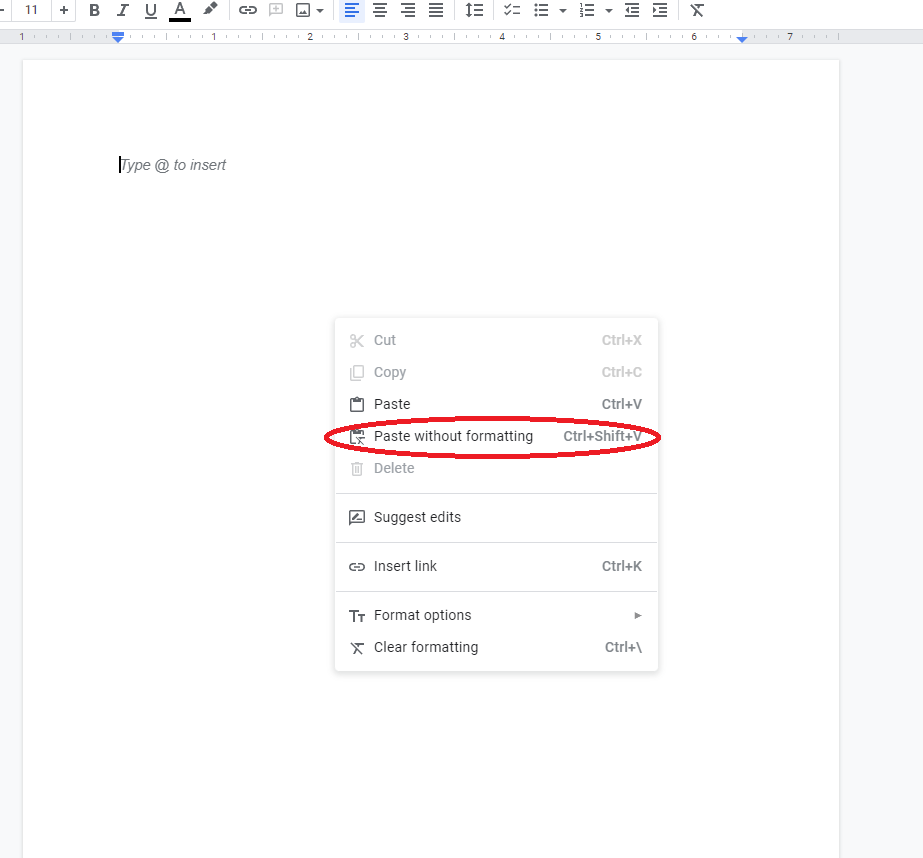Open the text color picker
The height and width of the screenshot is (858, 923).
pyautogui.click(x=180, y=10)
